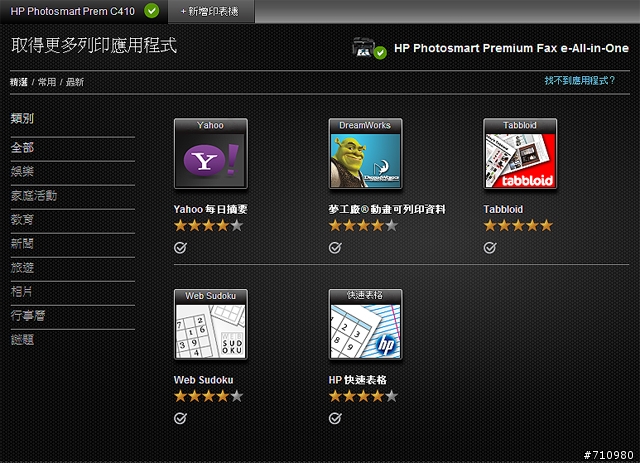Choose the 家庭活動 category
The image size is (640, 463).
[34, 196]
